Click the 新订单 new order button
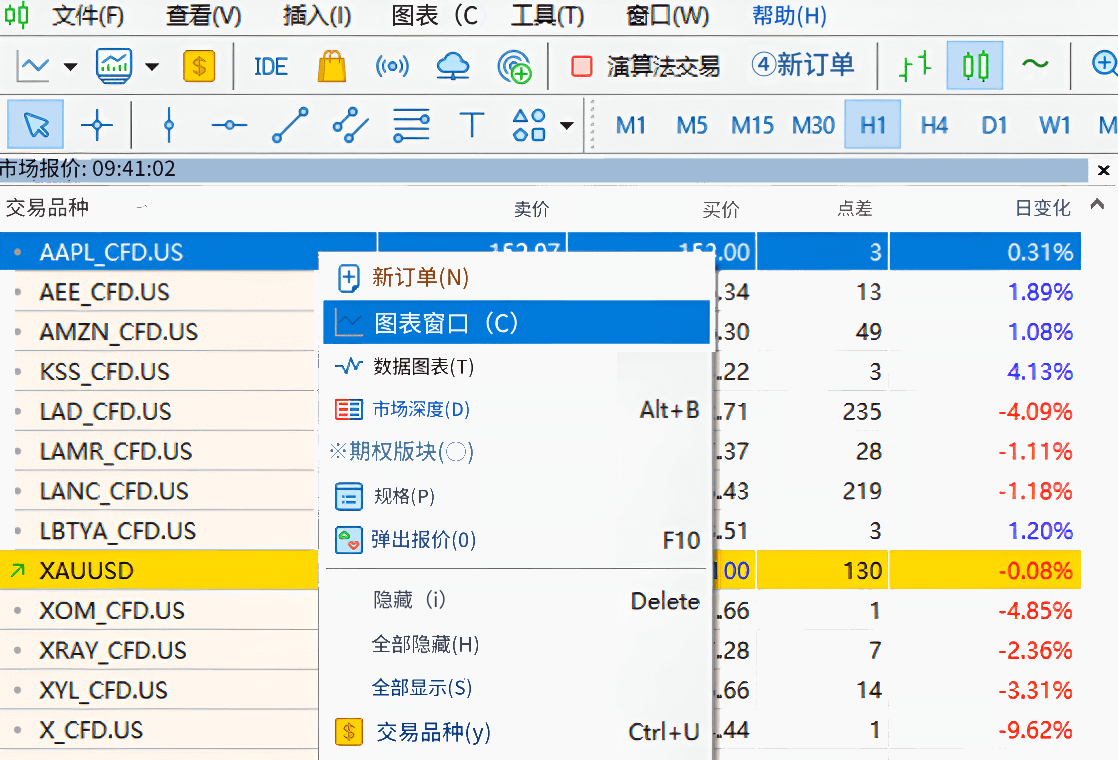The image size is (1118, 760). click(802, 66)
